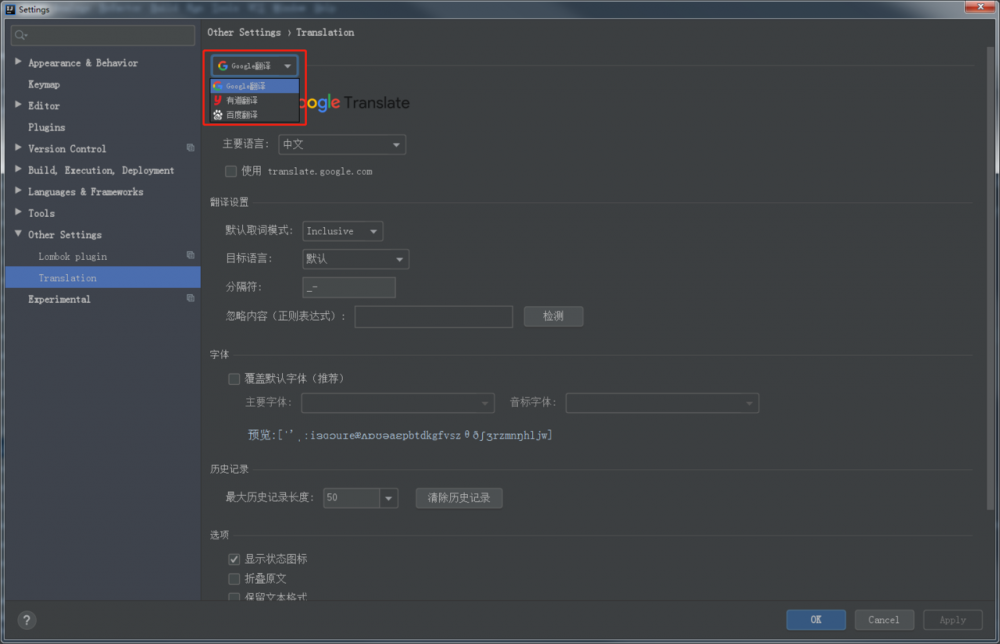Select Lombok plugin in the sidebar
This screenshot has height=644, width=1000.
72,256
